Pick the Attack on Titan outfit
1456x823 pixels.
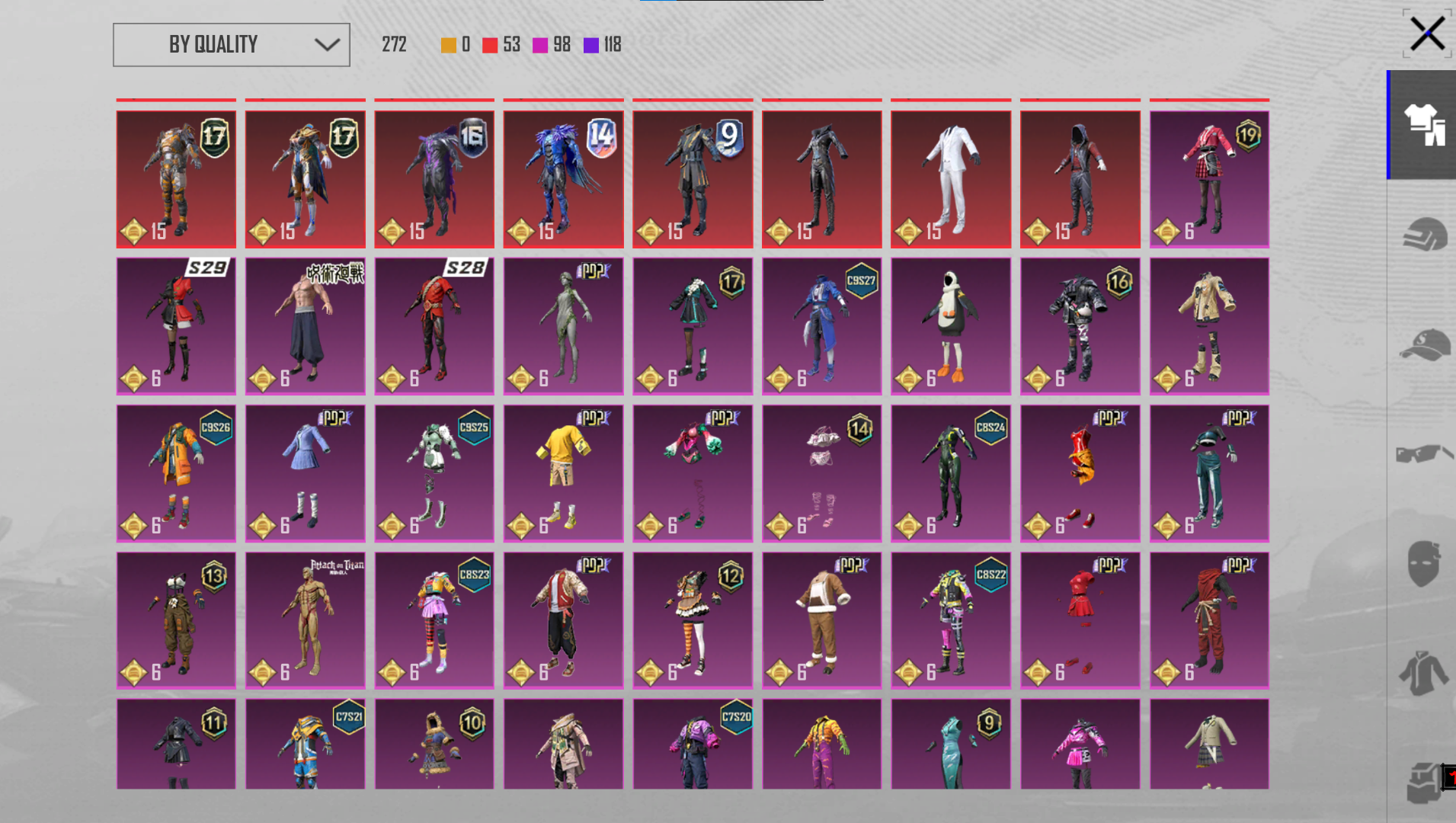pos(306,620)
